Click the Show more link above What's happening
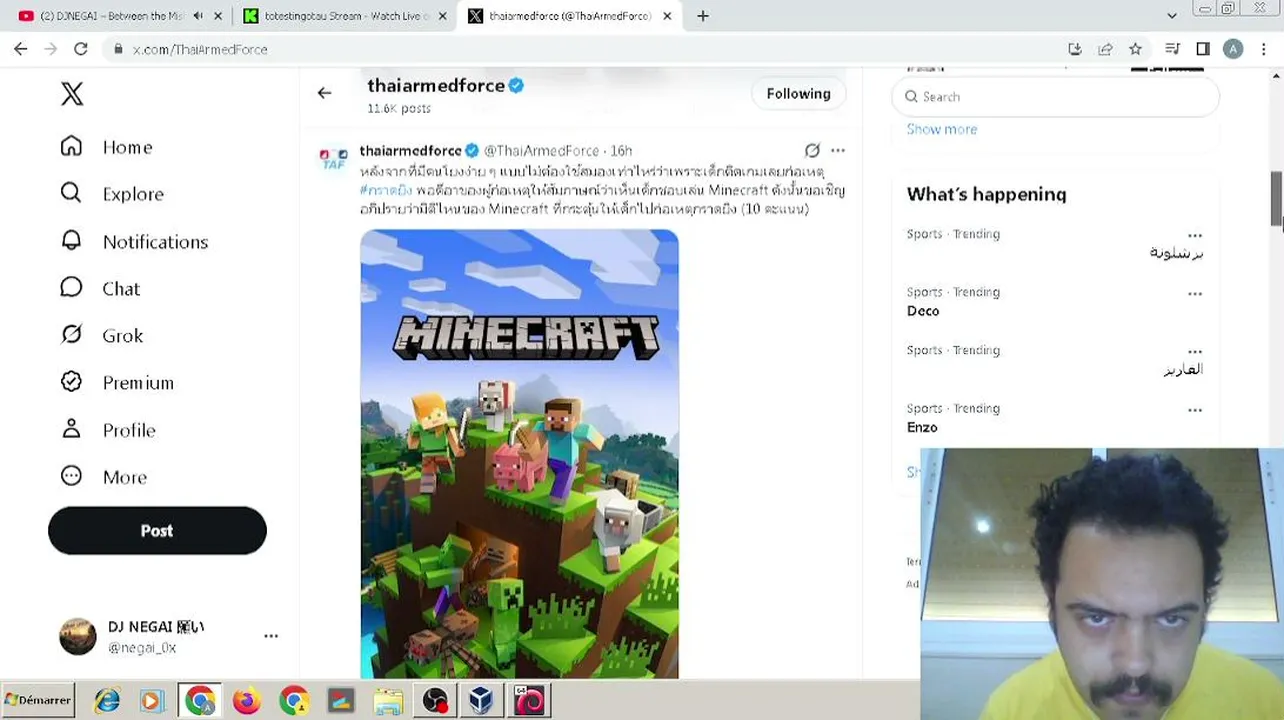Image resolution: width=1284 pixels, height=720 pixels. tap(942, 129)
